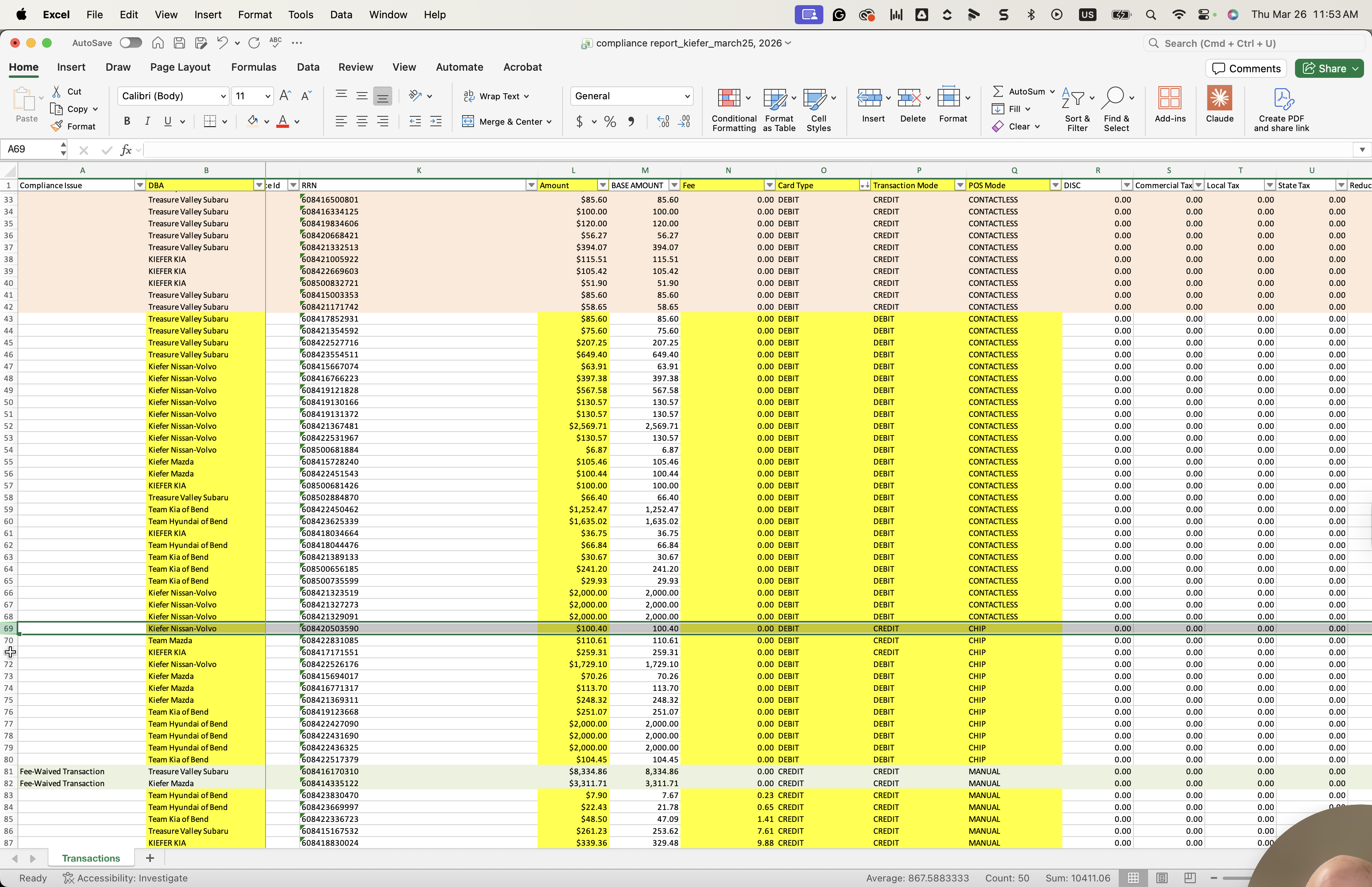This screenshot has height=887, width=1372.
Task: Open the DBA column filter dropdown
Action: [259, 185]
